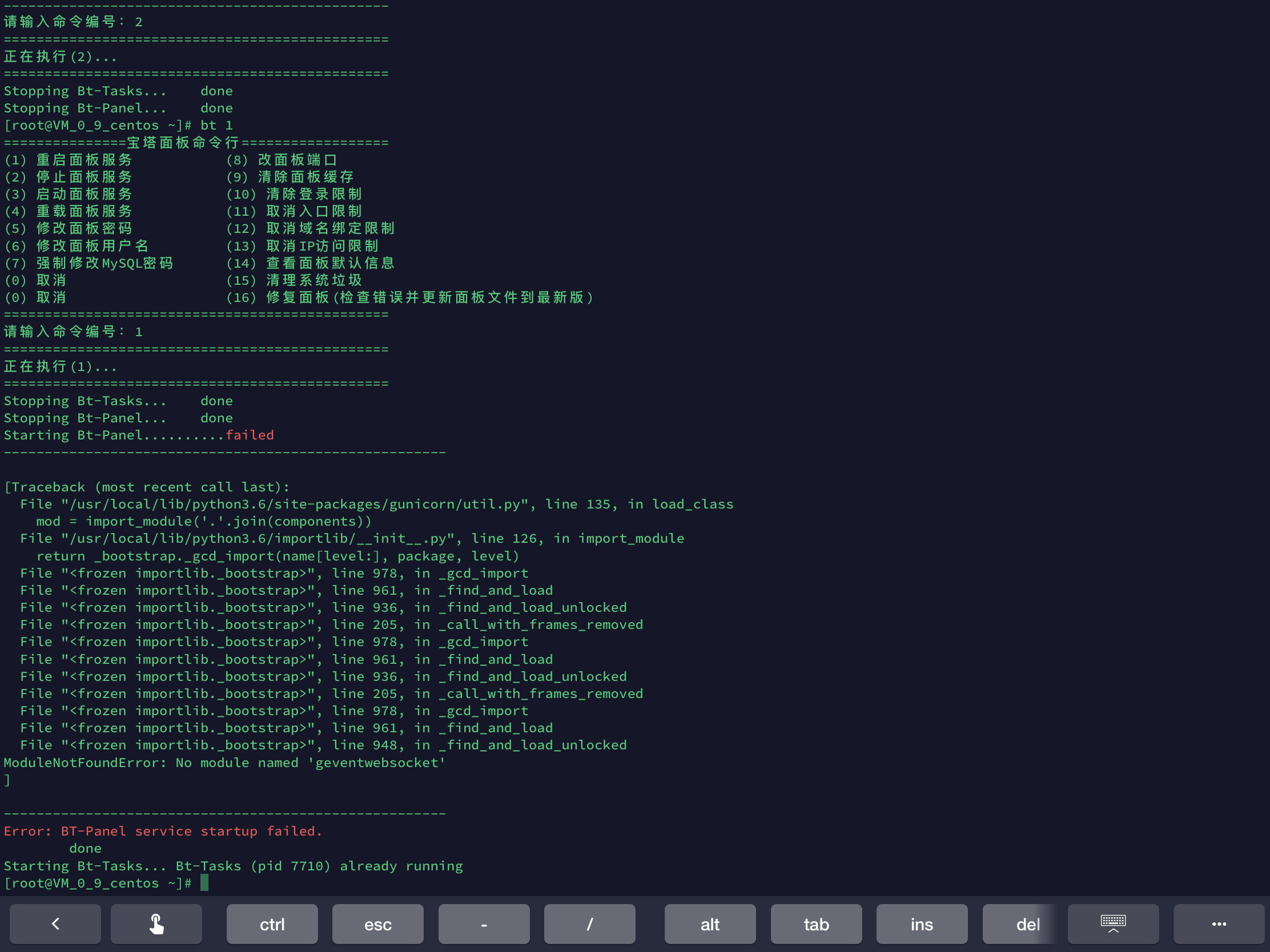Viewport: 1270px width, 952px height.
Task: Click menu option (3) 启动面板服务
Action: [69, 194]
